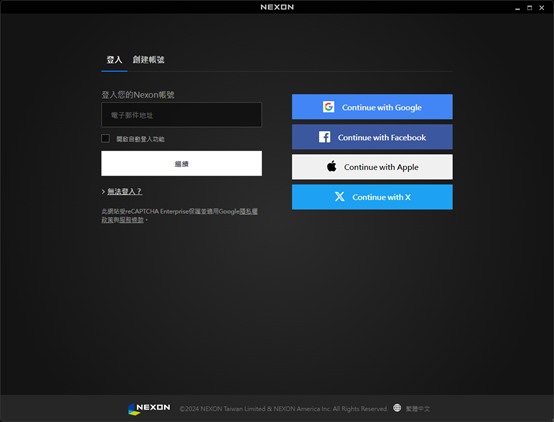Focus the 電子郵件地址 email input field
This screenshot has width=554, height=422.
coord(181,115)
